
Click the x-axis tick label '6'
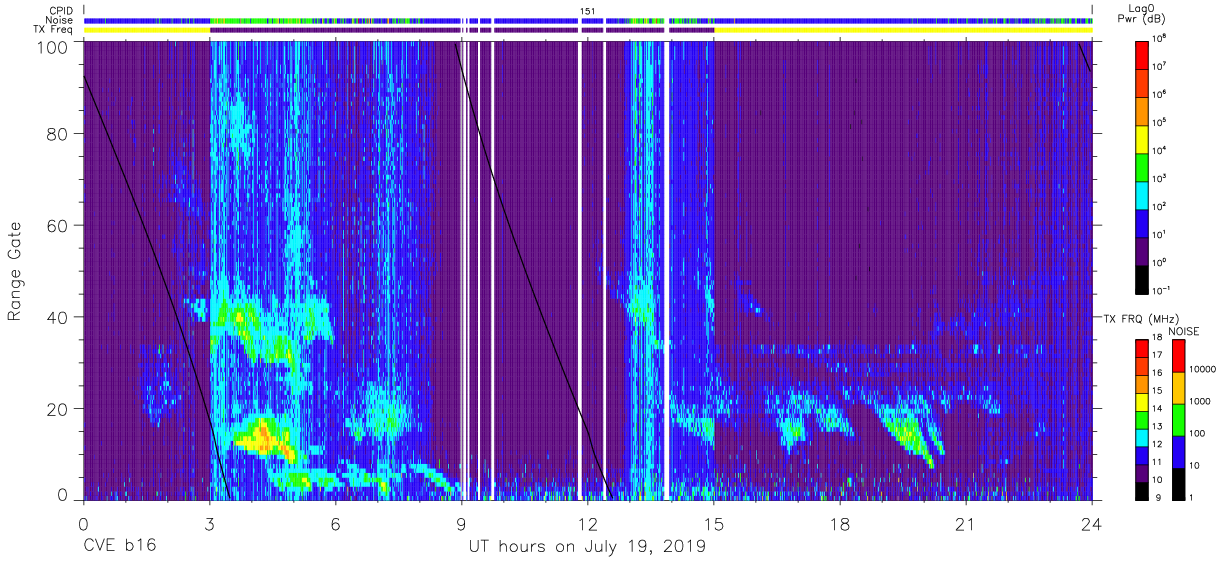point(335,524)
